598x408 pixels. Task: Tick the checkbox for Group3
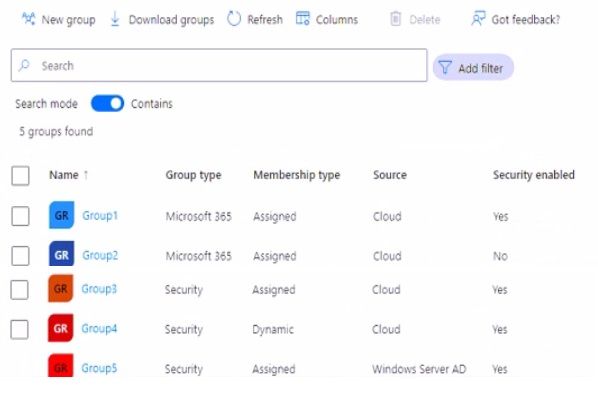[x=19, y=290]
